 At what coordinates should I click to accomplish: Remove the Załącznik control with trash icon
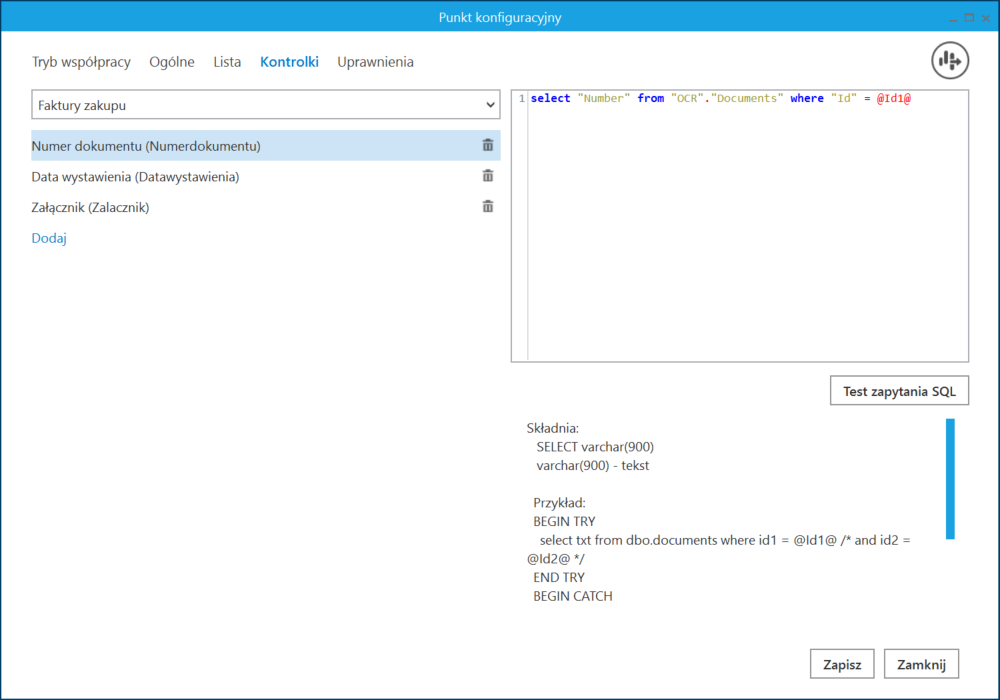click(488, 207)
